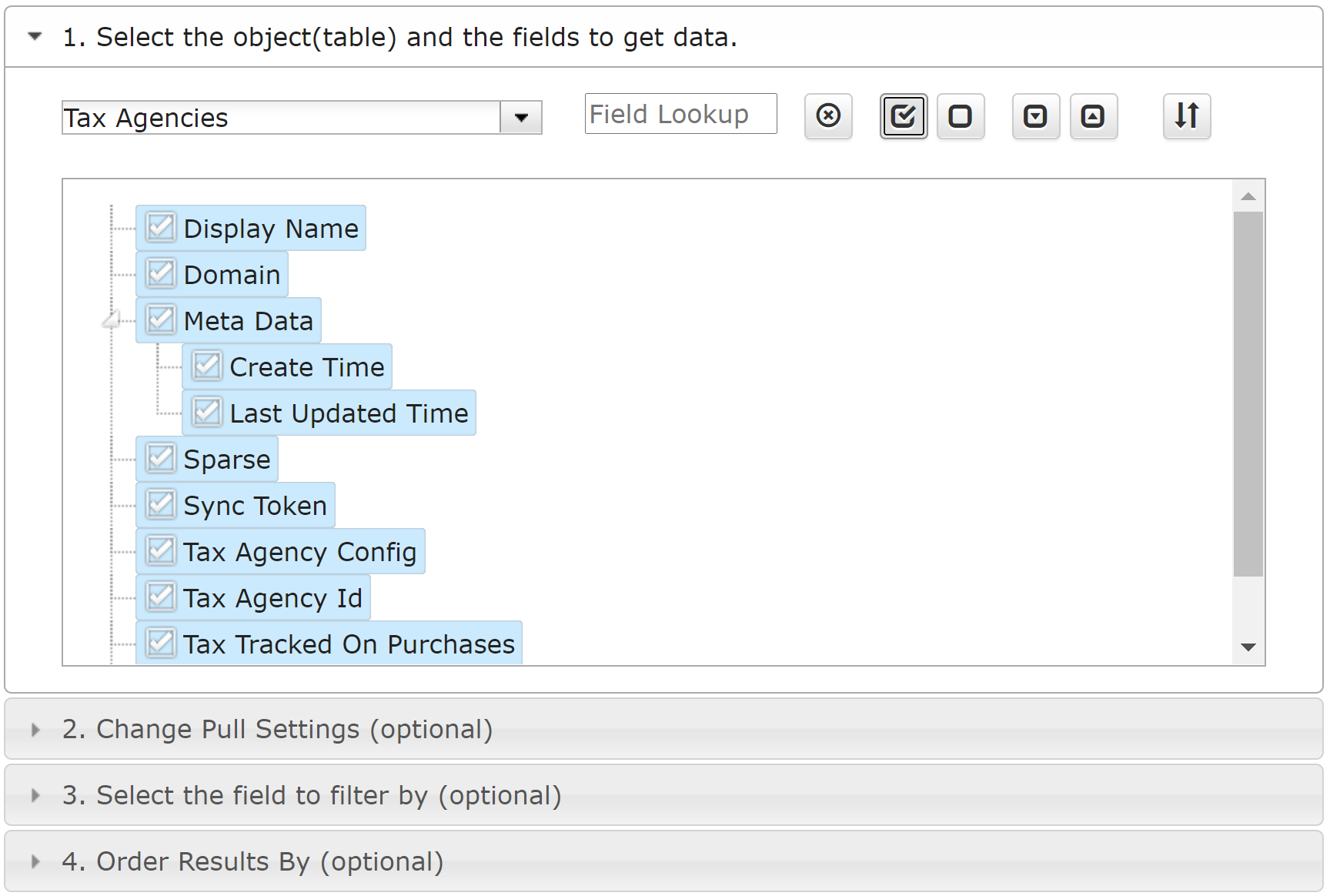Click the sort fields arrows icon

point(1187,116)
